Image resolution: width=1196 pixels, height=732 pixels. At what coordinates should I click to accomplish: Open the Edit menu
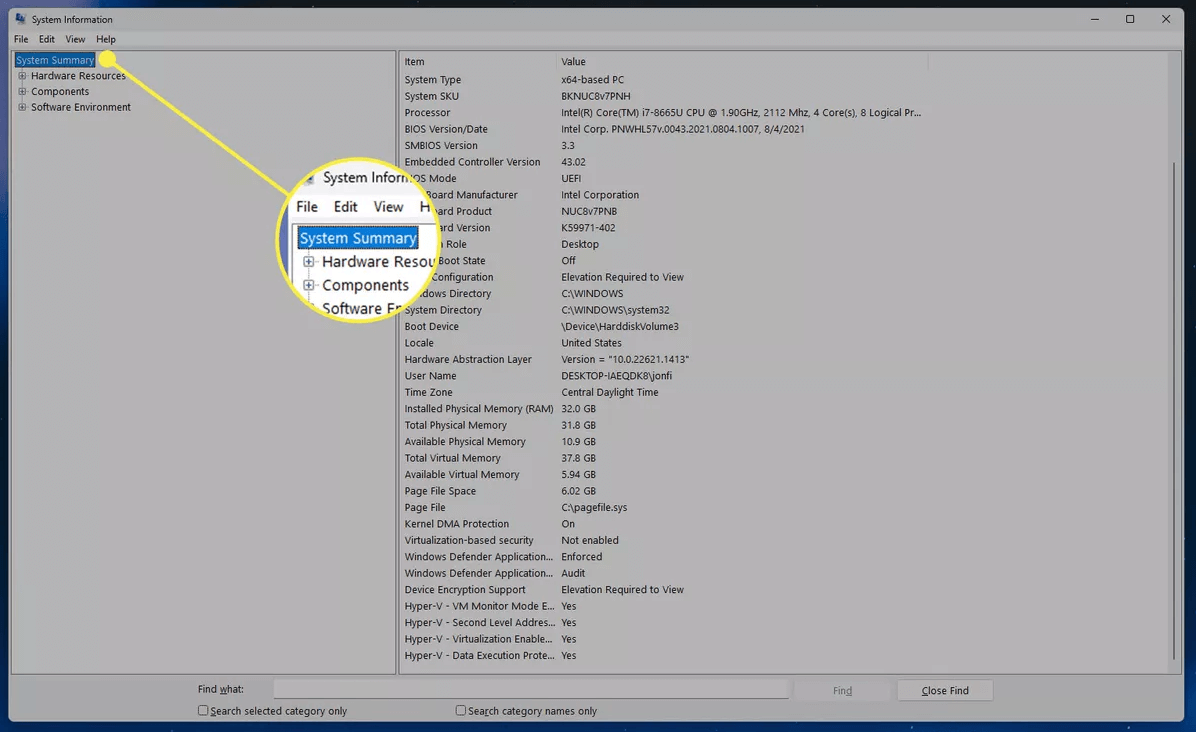47,39
